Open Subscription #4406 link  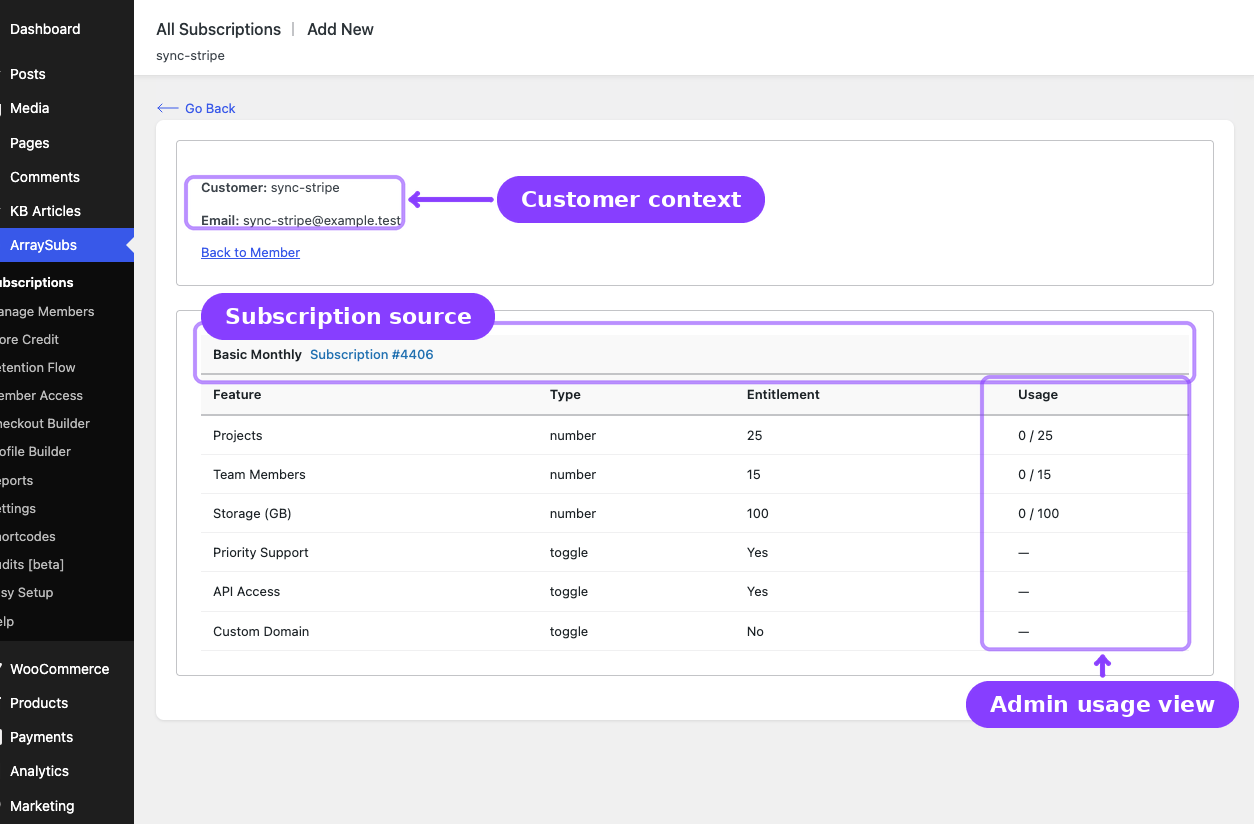point(371,354)
